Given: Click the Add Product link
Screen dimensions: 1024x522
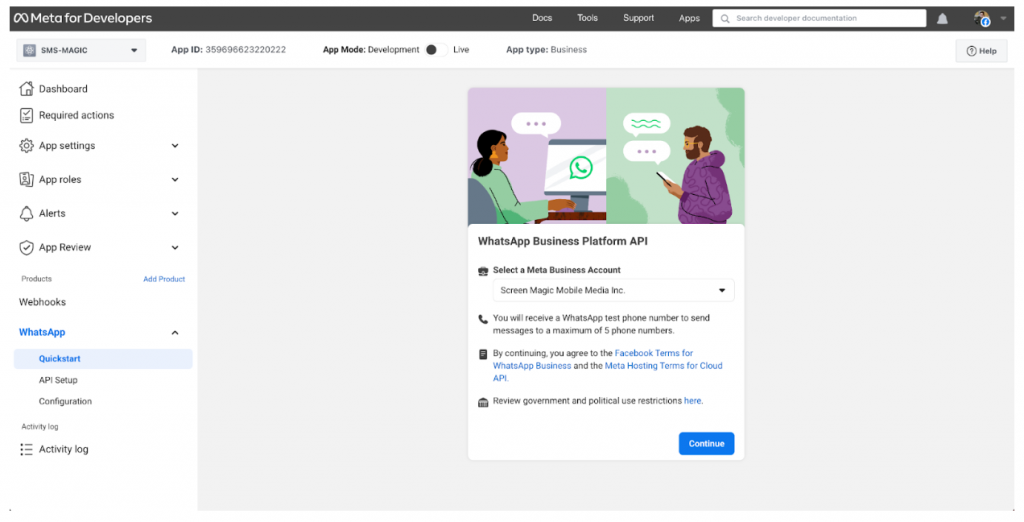Looking at the screenshot, I should [x=164, y=279].
